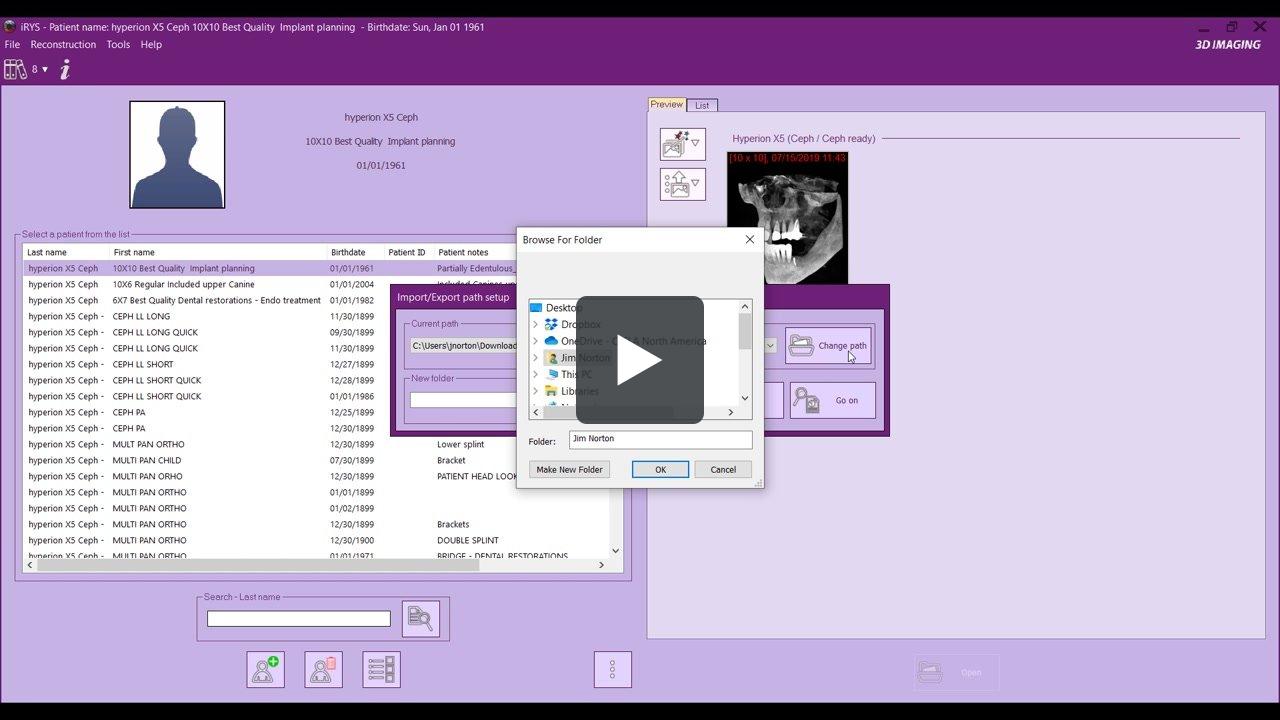
Task: Open the patient list management icon
Action: [x=381, y=669]
